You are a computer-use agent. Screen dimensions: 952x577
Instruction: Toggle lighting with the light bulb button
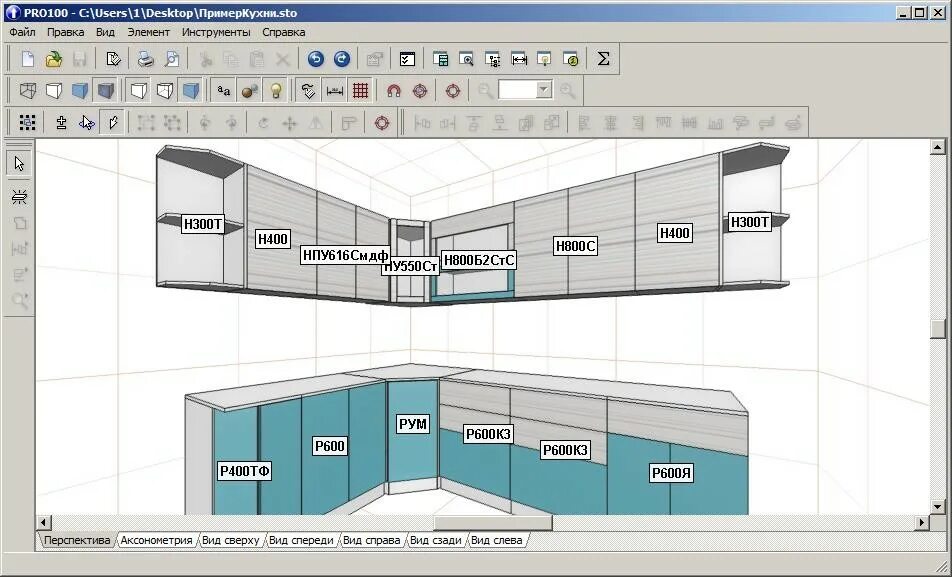[276, 91]
